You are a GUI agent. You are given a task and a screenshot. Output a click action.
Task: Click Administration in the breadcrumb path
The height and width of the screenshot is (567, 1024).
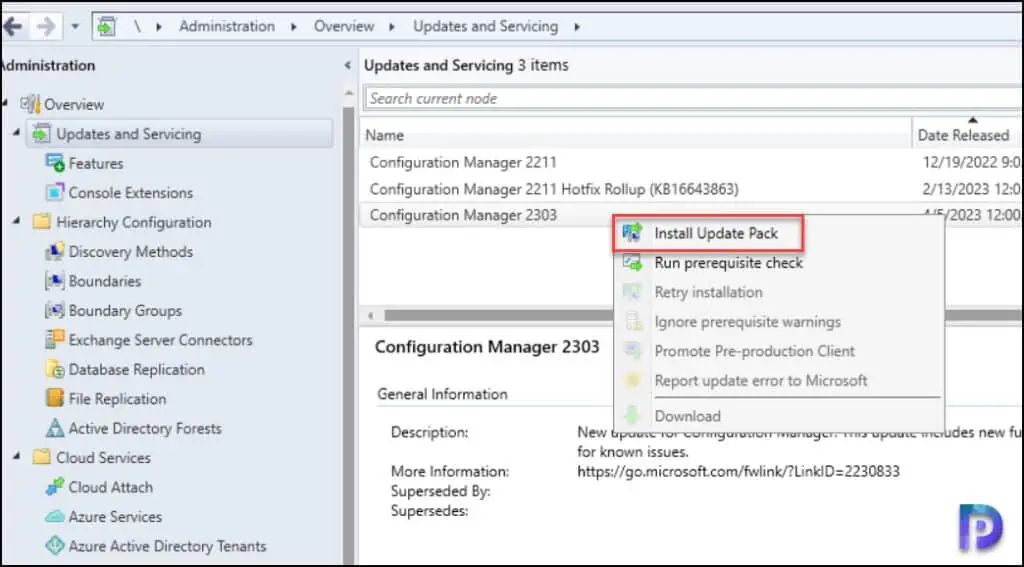[x=227, y=27]
